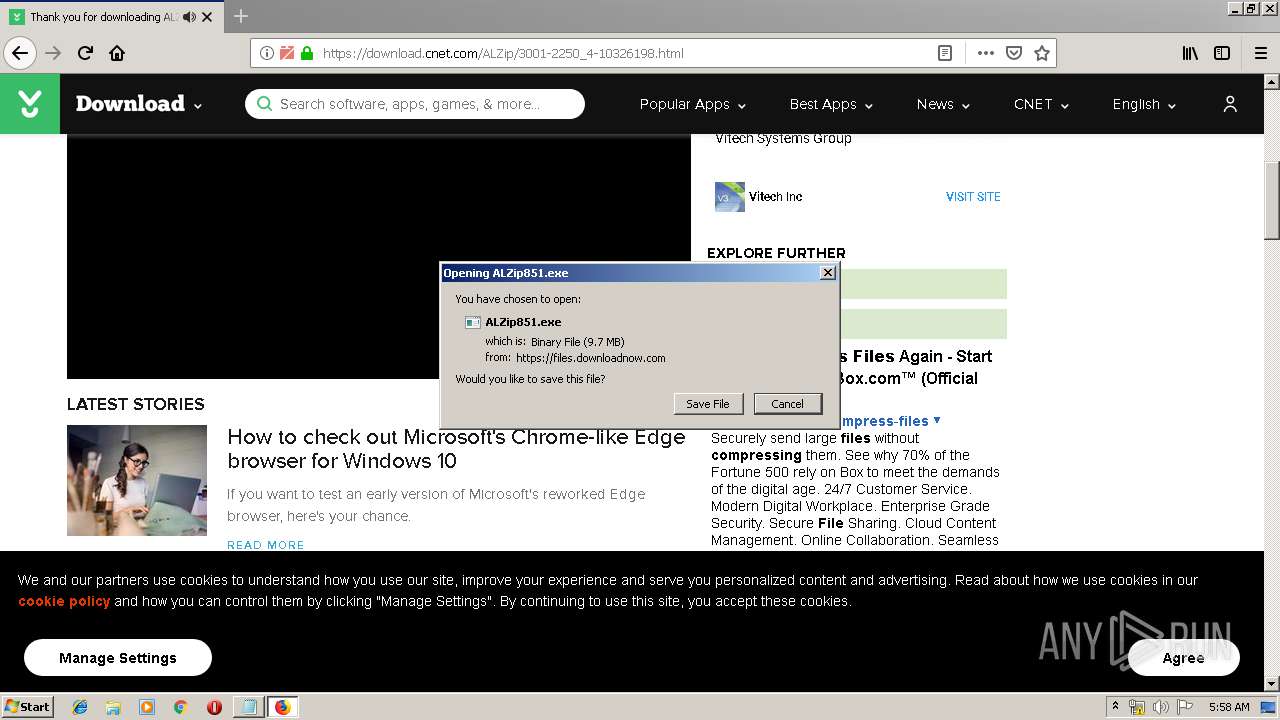The height and width of the screenshot is (720, 1280).
Task: Show site information icon in address bar
Action: coord(267,53)
